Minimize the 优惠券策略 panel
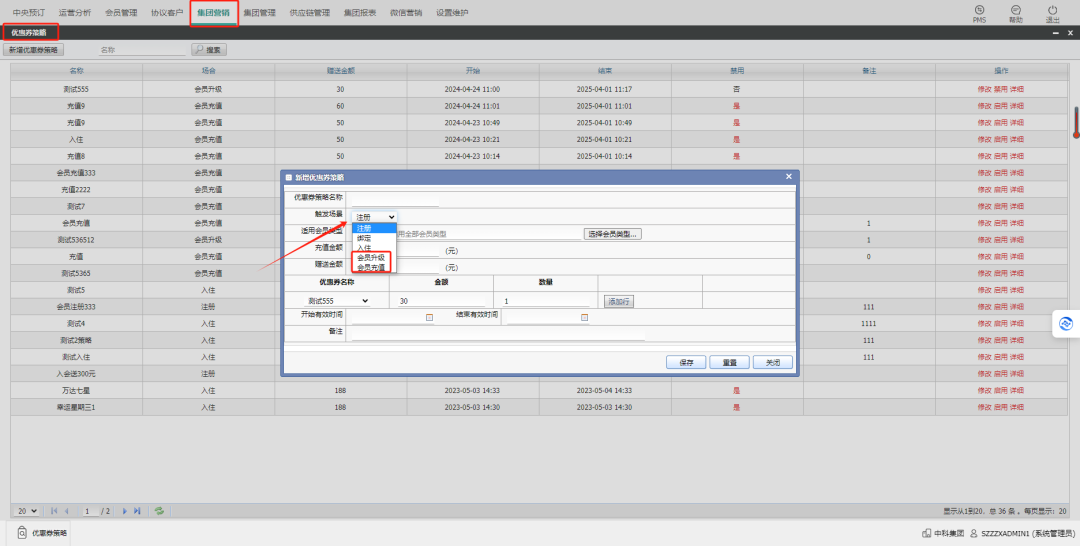 click(x=1056, y=32)
